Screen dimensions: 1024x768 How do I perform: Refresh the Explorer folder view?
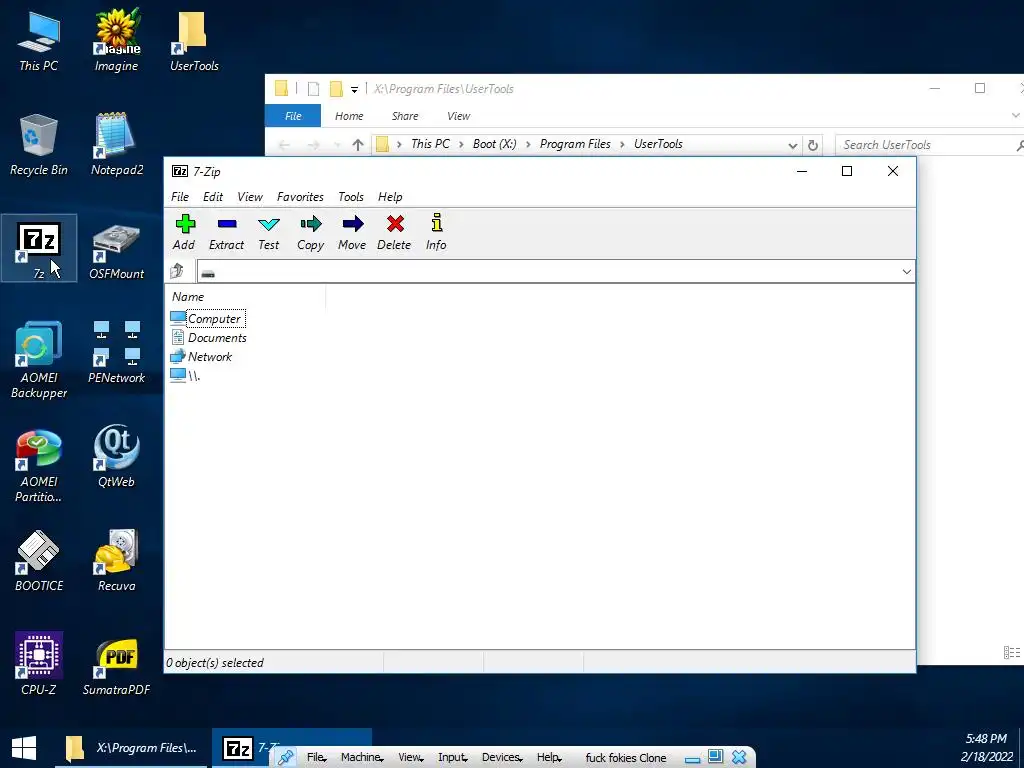[x=812, y=145]
